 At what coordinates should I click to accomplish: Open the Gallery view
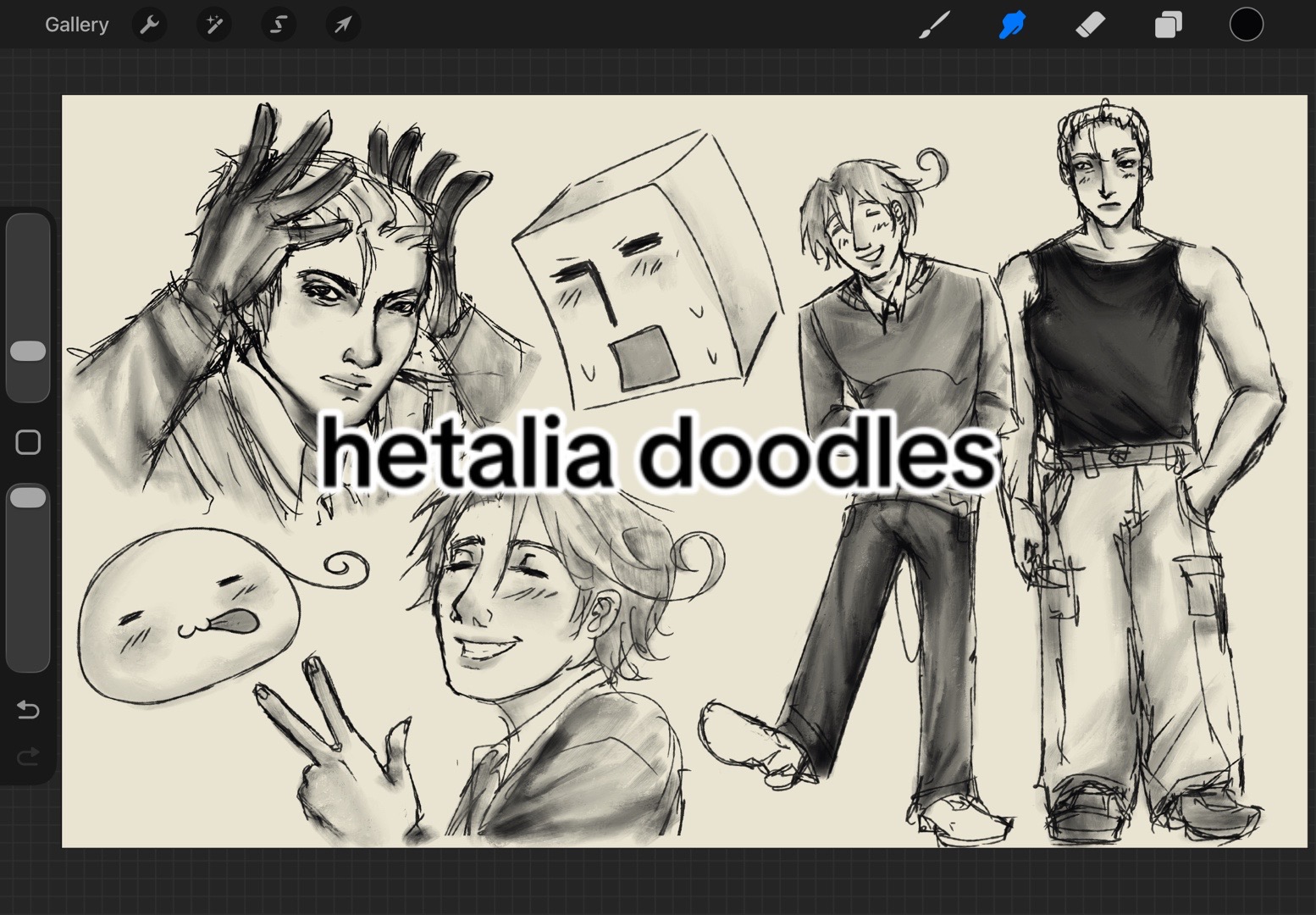(x=76, y=25)
